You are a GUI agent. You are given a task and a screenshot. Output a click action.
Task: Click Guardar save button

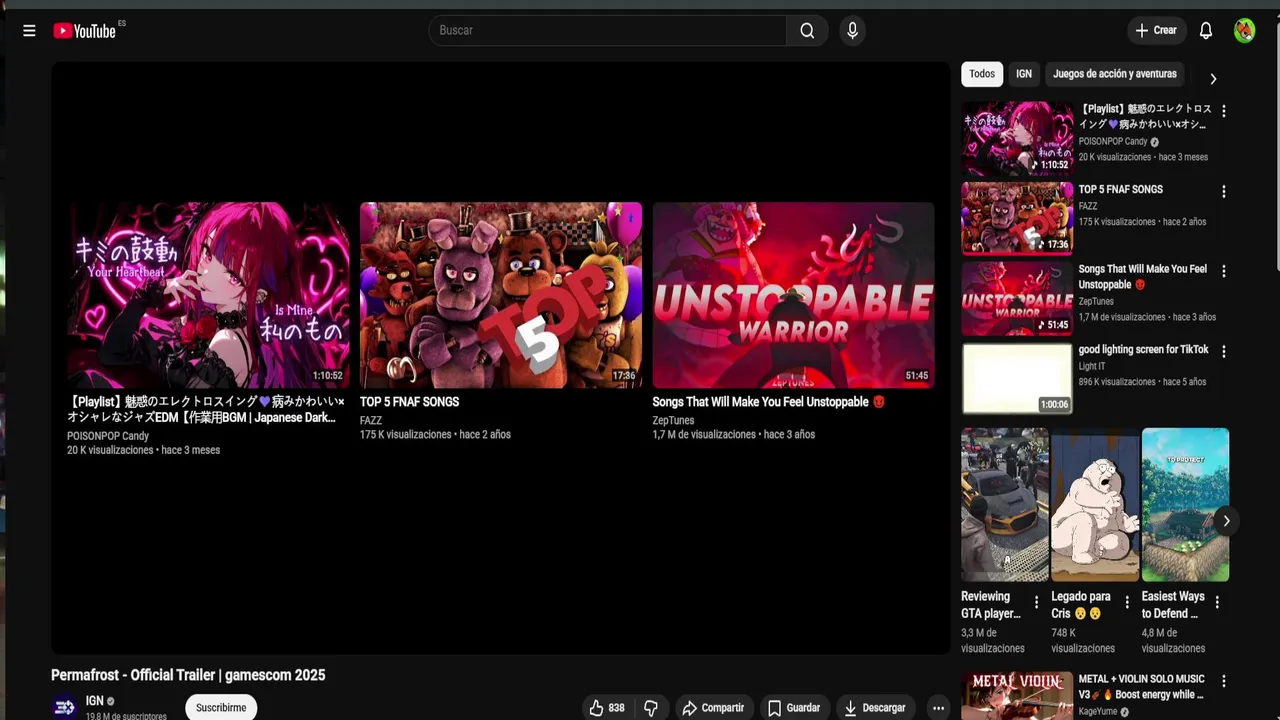[794, 708]
